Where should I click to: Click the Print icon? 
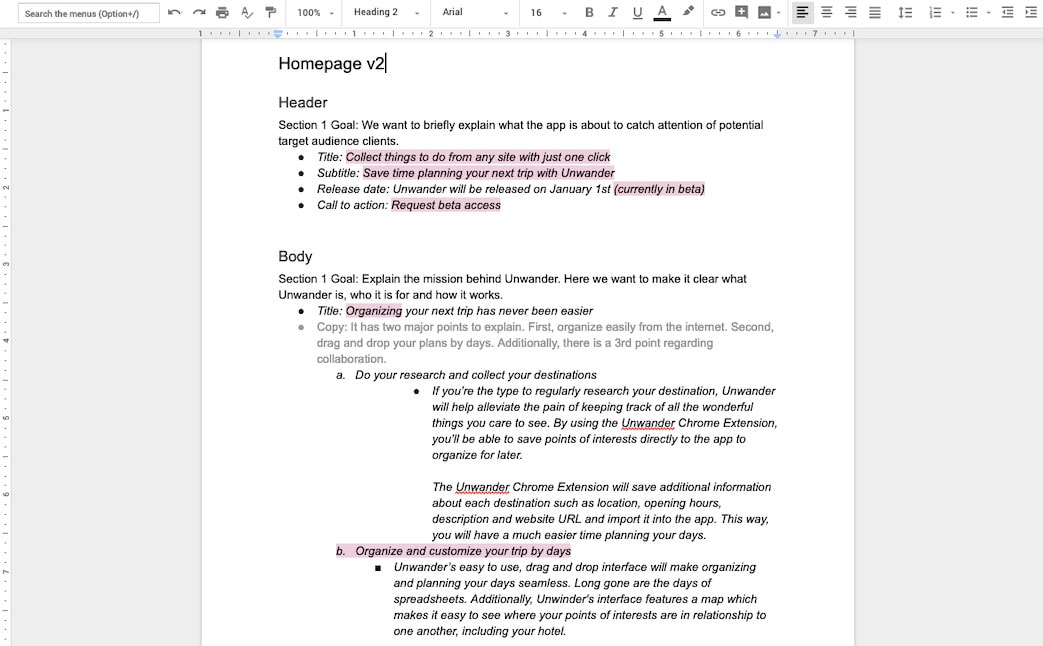(x=222, y=13)
